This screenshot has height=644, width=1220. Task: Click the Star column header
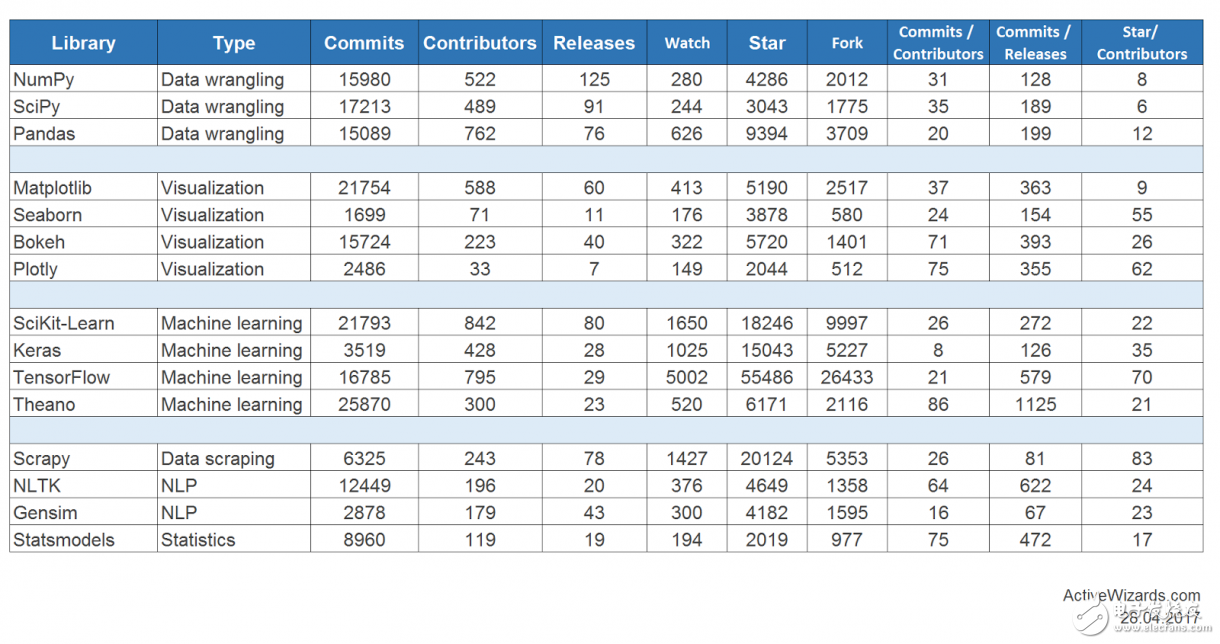(x=767, y=43)
